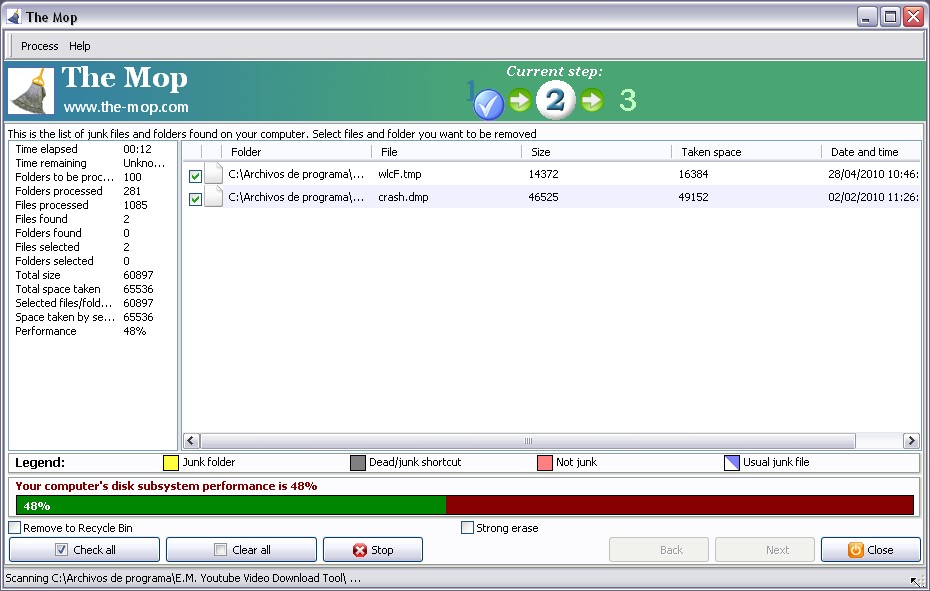Click the Files processed value 1085

tap(135, 205)
